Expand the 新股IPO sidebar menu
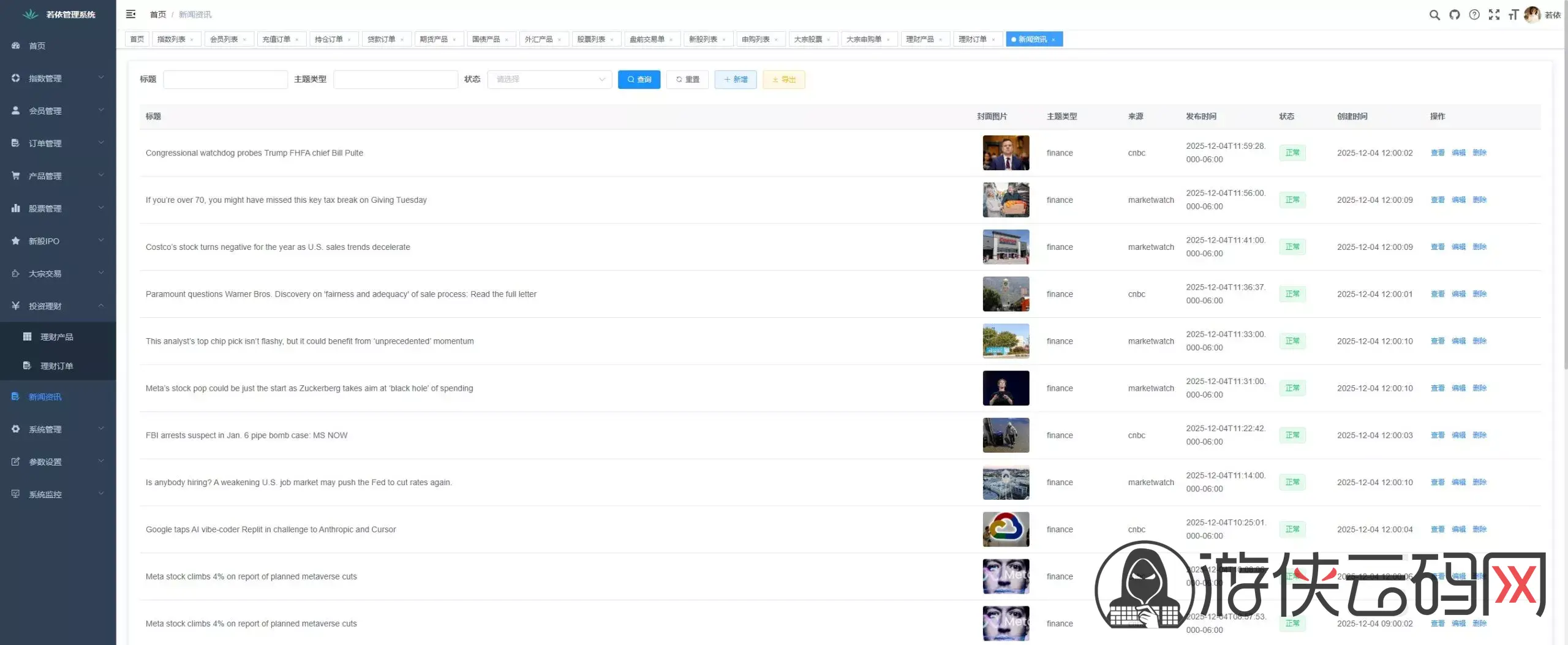 coord(58,240)
